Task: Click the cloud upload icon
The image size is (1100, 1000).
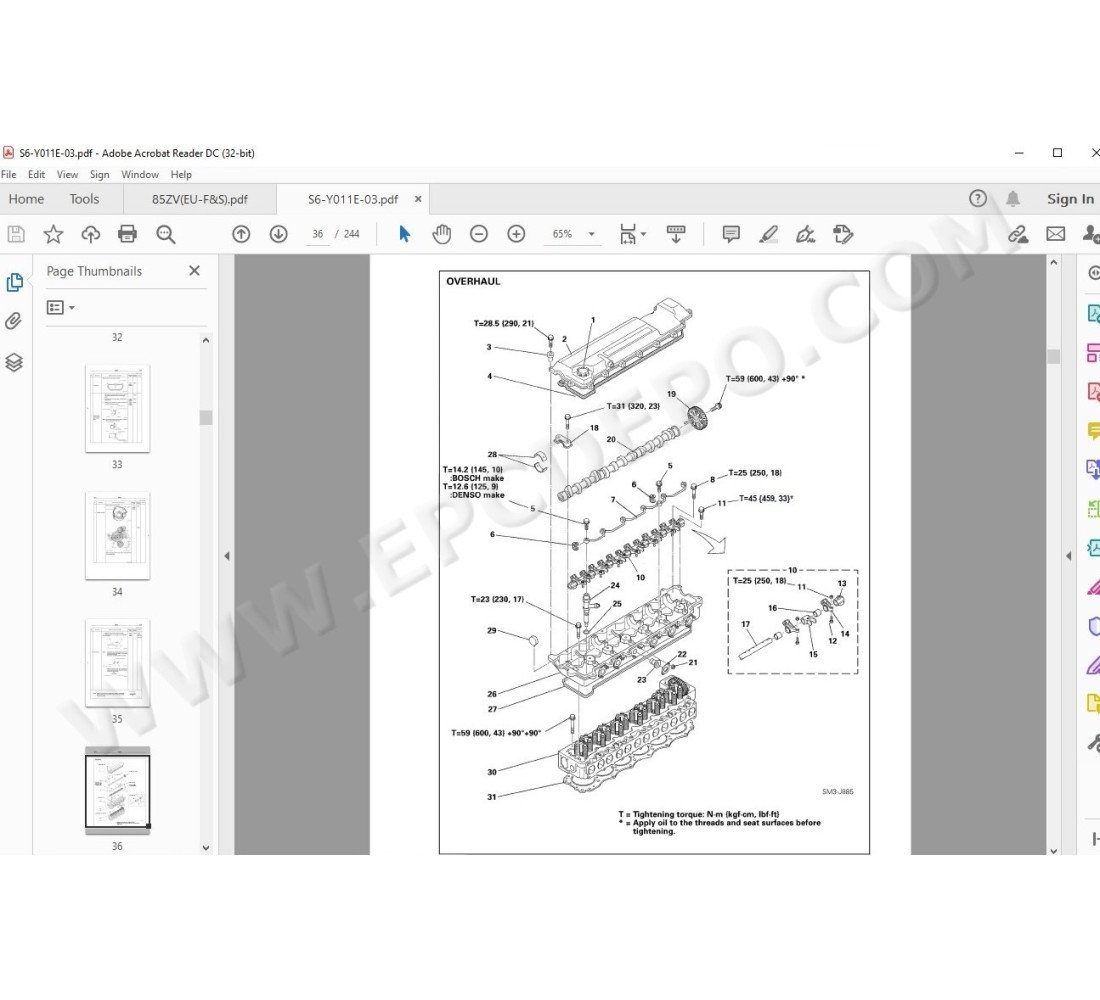Action: click(90, 234)
